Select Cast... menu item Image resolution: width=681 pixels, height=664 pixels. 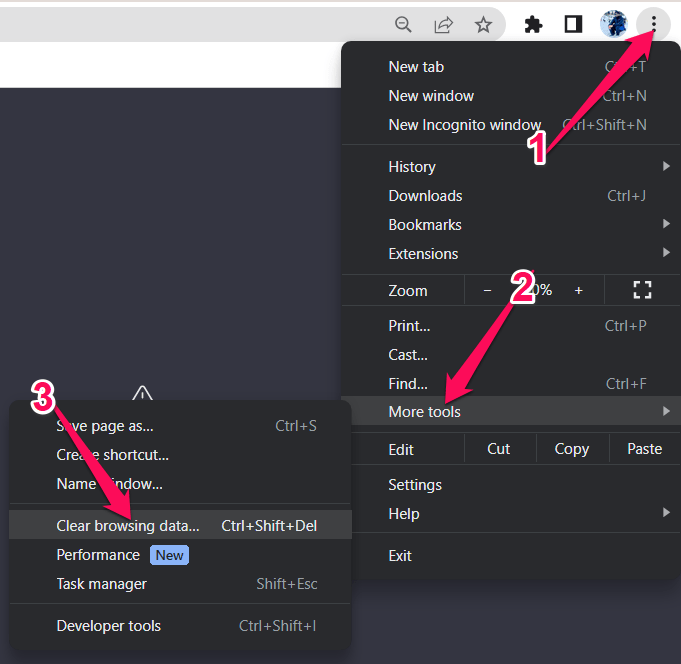[511, 355]
